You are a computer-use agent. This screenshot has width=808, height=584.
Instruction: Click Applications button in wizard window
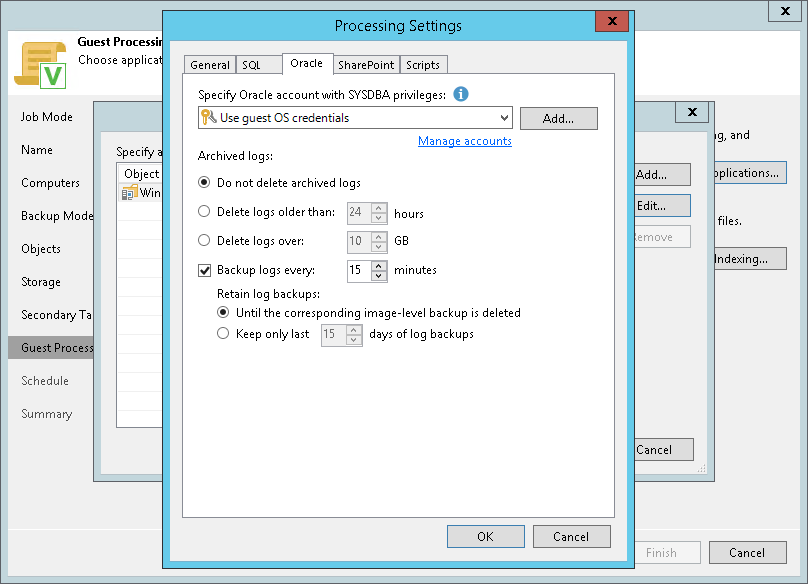click(750, 173)
